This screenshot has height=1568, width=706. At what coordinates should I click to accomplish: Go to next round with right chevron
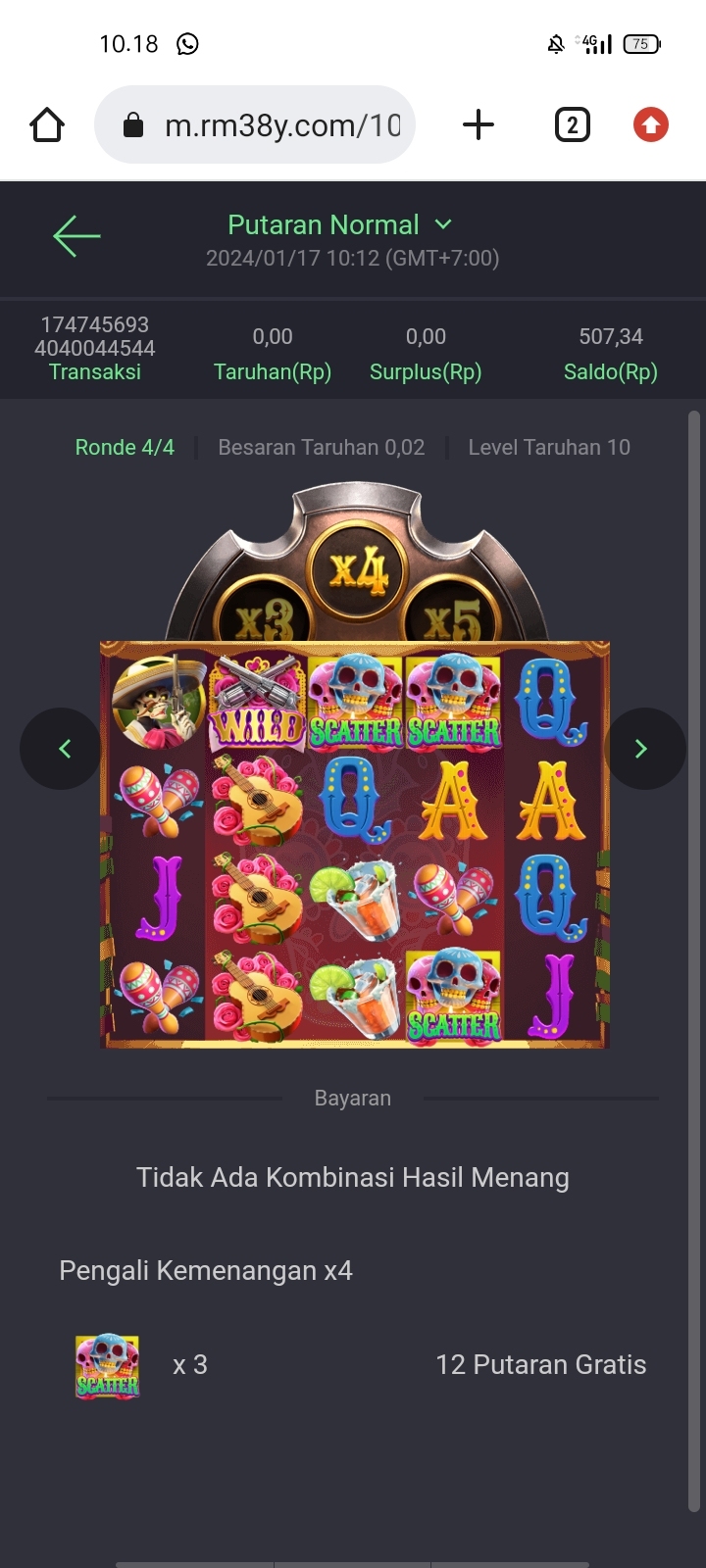pyautogui.click(x=641, y=749)
